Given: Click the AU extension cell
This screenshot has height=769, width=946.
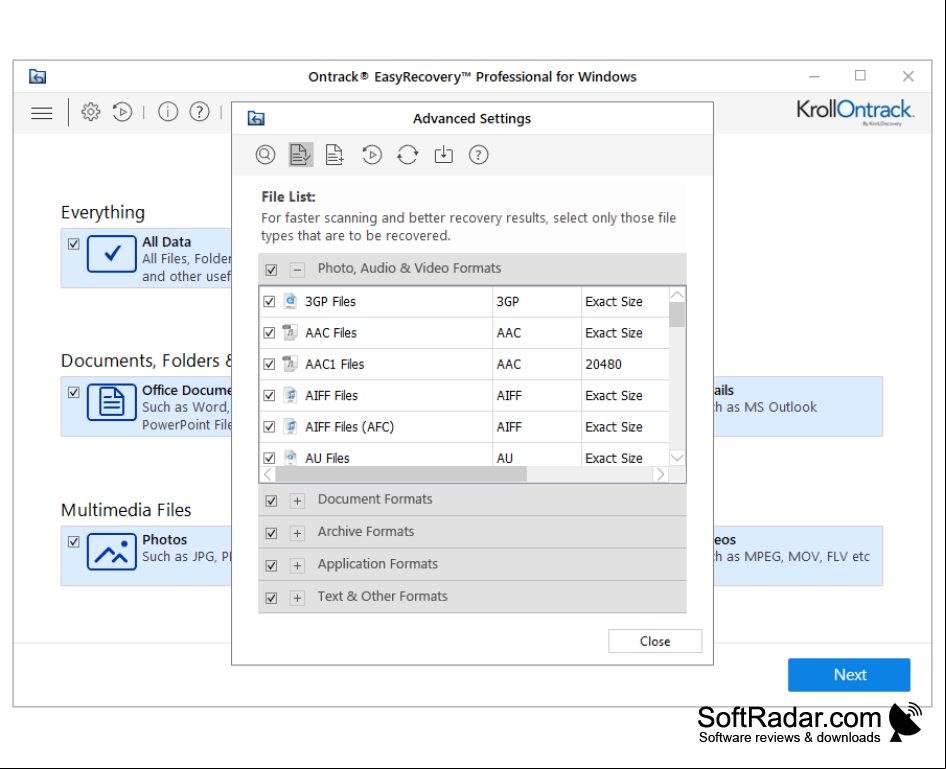Looking at the screenshot, I should (505, 458).
